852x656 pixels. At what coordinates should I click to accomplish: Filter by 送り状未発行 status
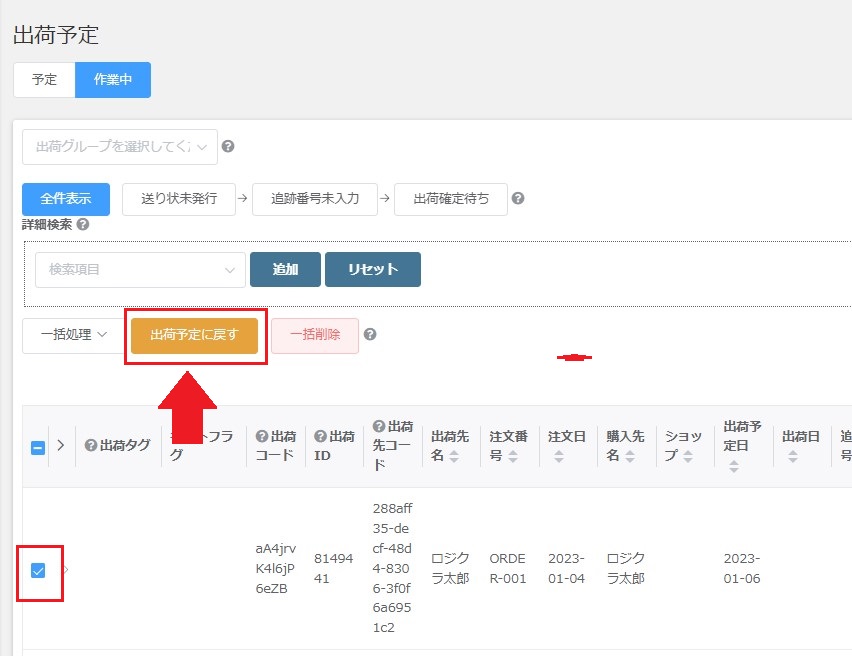178,198
